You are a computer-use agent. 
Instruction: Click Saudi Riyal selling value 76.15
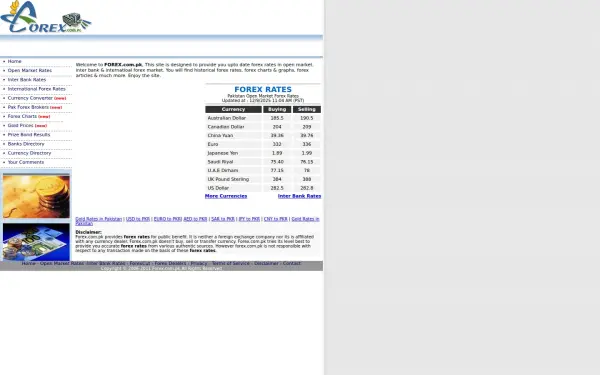(307, 162)
